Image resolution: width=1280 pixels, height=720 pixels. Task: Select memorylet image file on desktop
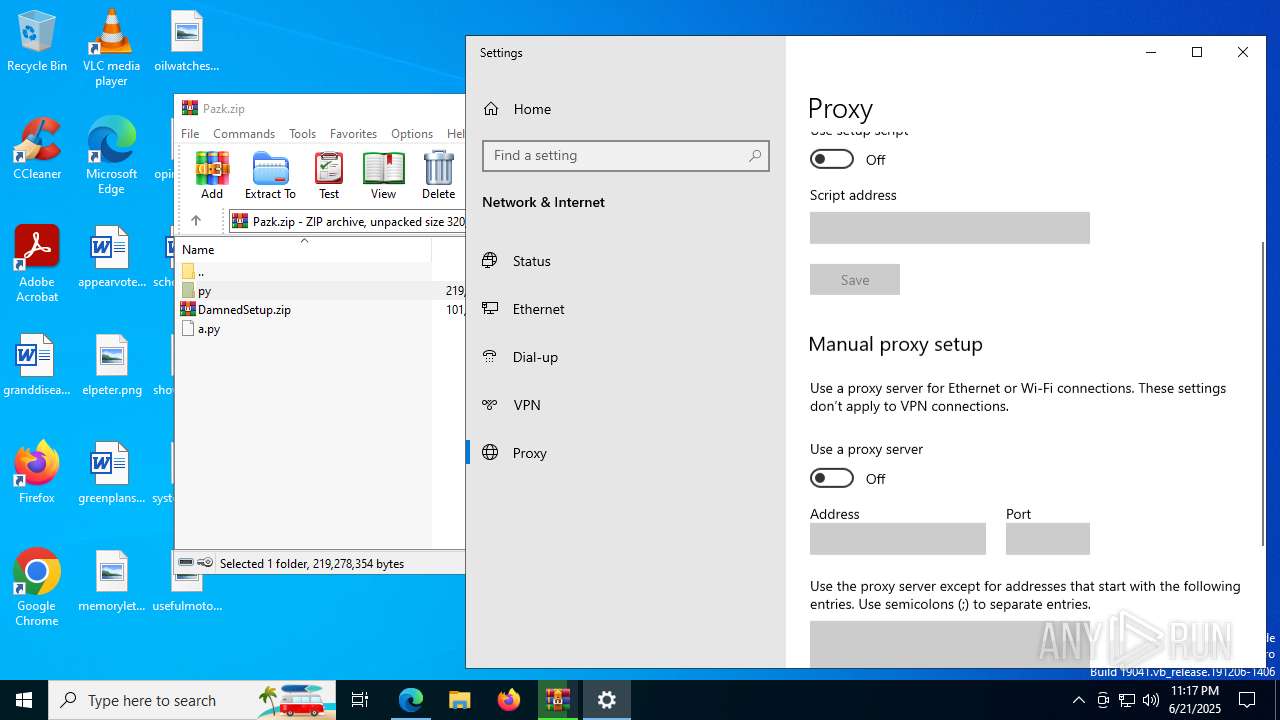(x=111, y=581)
